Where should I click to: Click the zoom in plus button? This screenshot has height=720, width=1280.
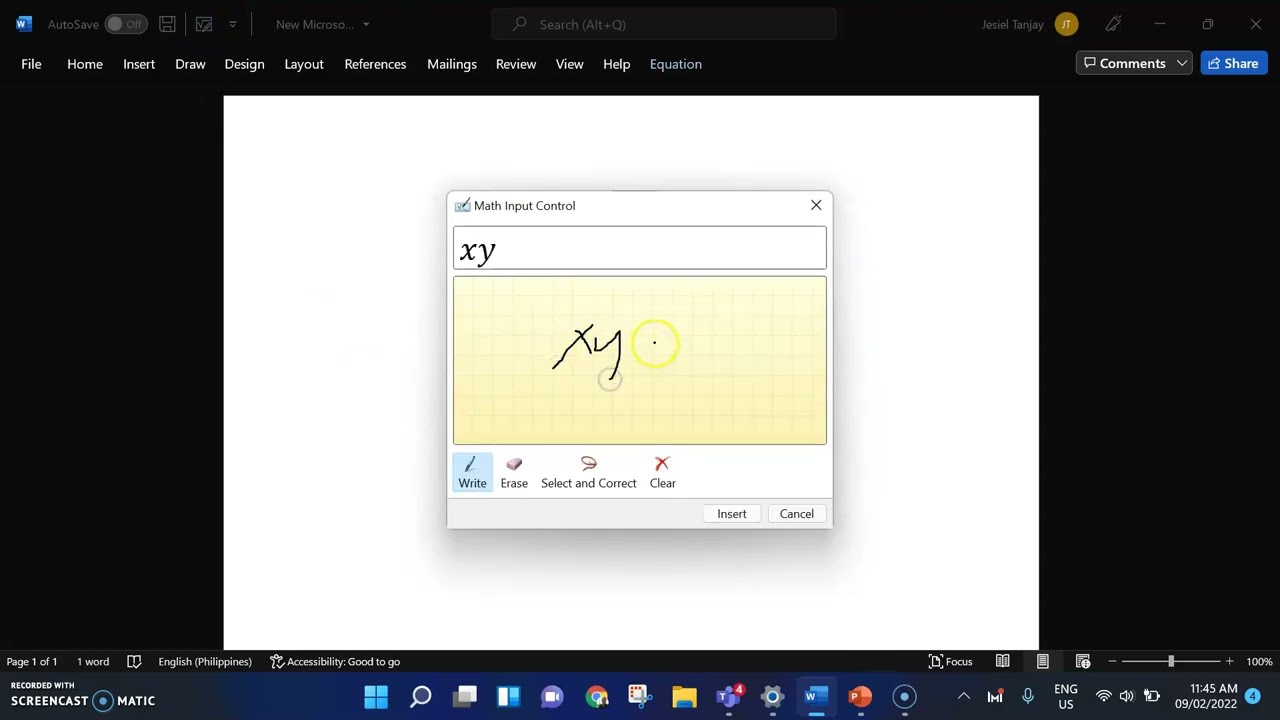(x=1229, y=662)
